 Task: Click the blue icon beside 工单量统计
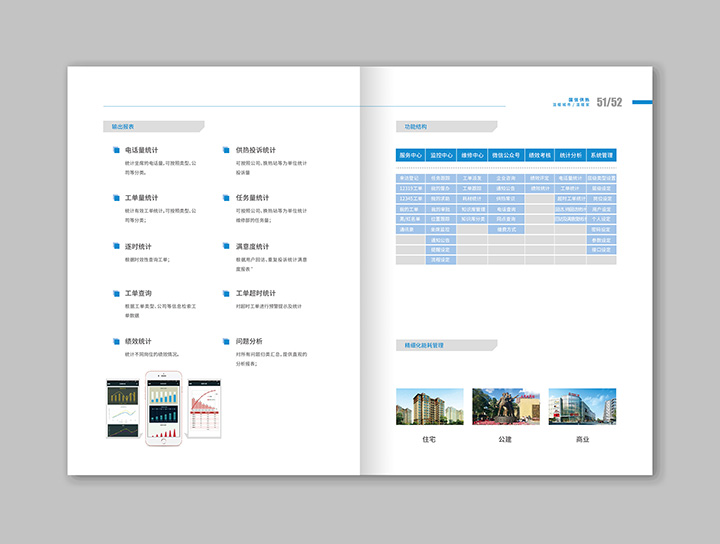click(116, 198)
